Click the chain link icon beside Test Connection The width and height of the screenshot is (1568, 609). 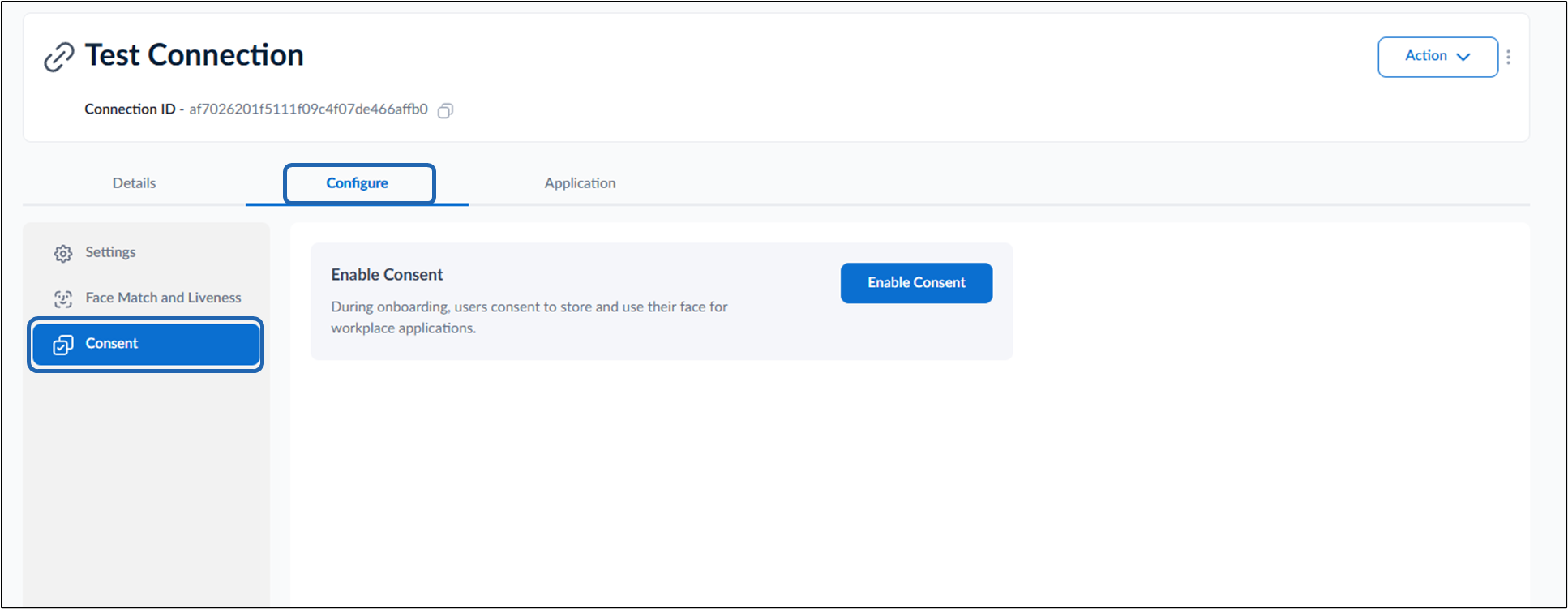pos(58,57)
